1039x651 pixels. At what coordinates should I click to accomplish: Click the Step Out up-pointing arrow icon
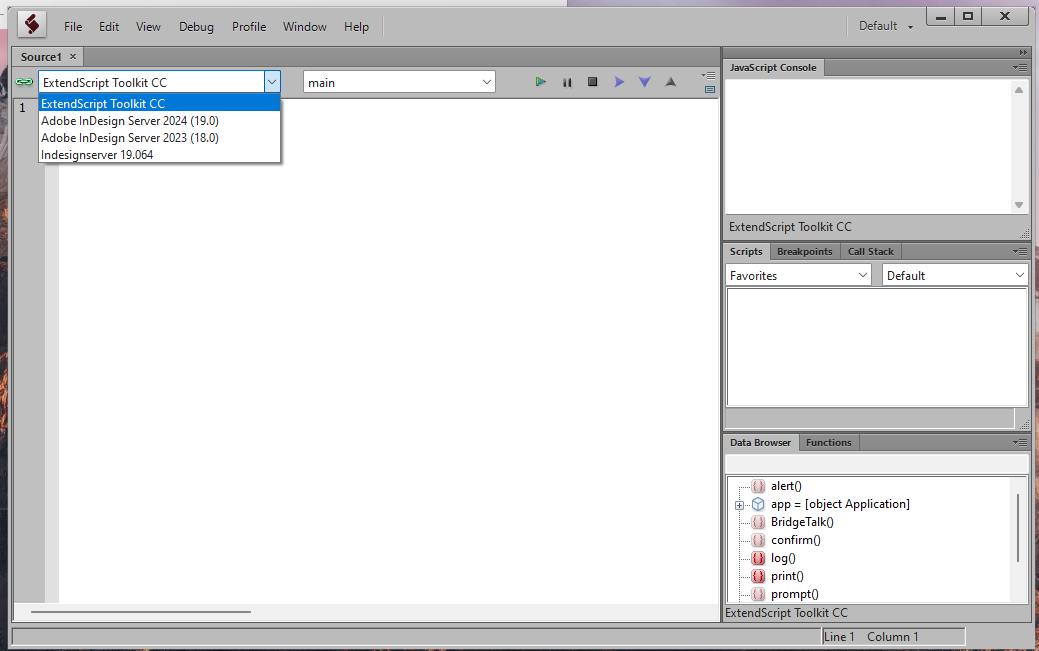[x=671, y=82]
